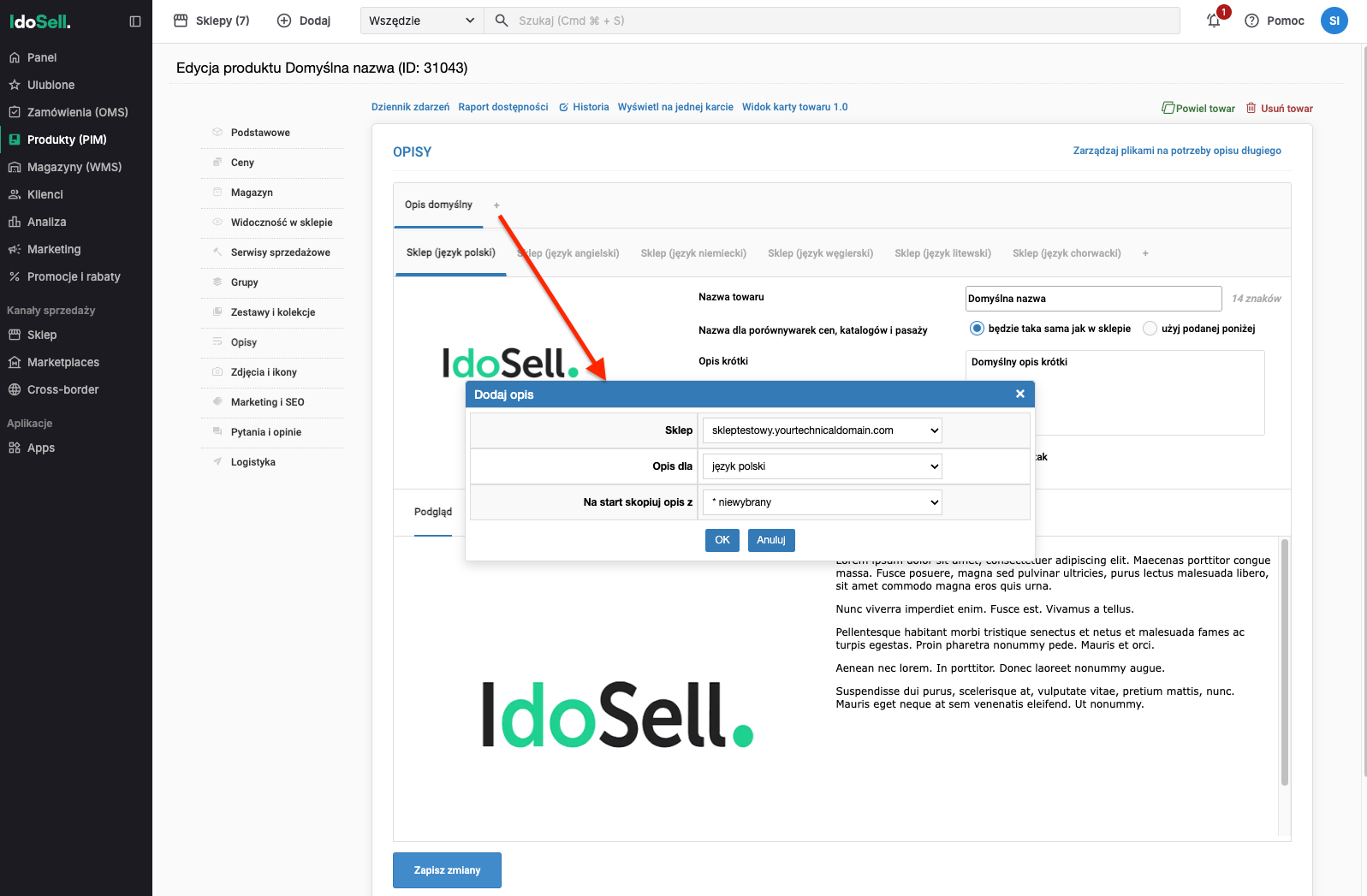Screen dimensions: 1367x896
Task: Open Marketing i SEO section
Action: (268, 402)
